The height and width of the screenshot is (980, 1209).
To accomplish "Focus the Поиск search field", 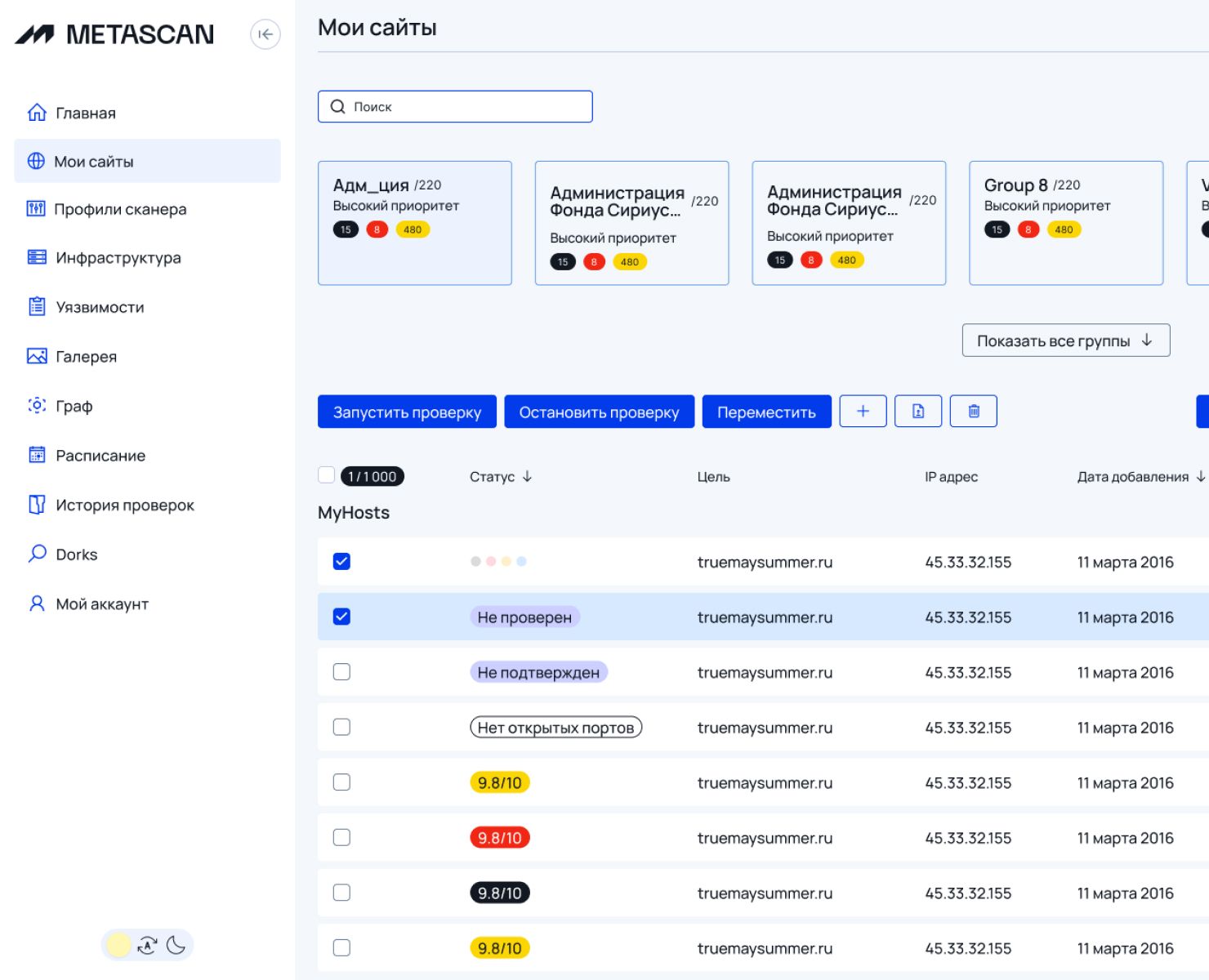I will point(455,106).
